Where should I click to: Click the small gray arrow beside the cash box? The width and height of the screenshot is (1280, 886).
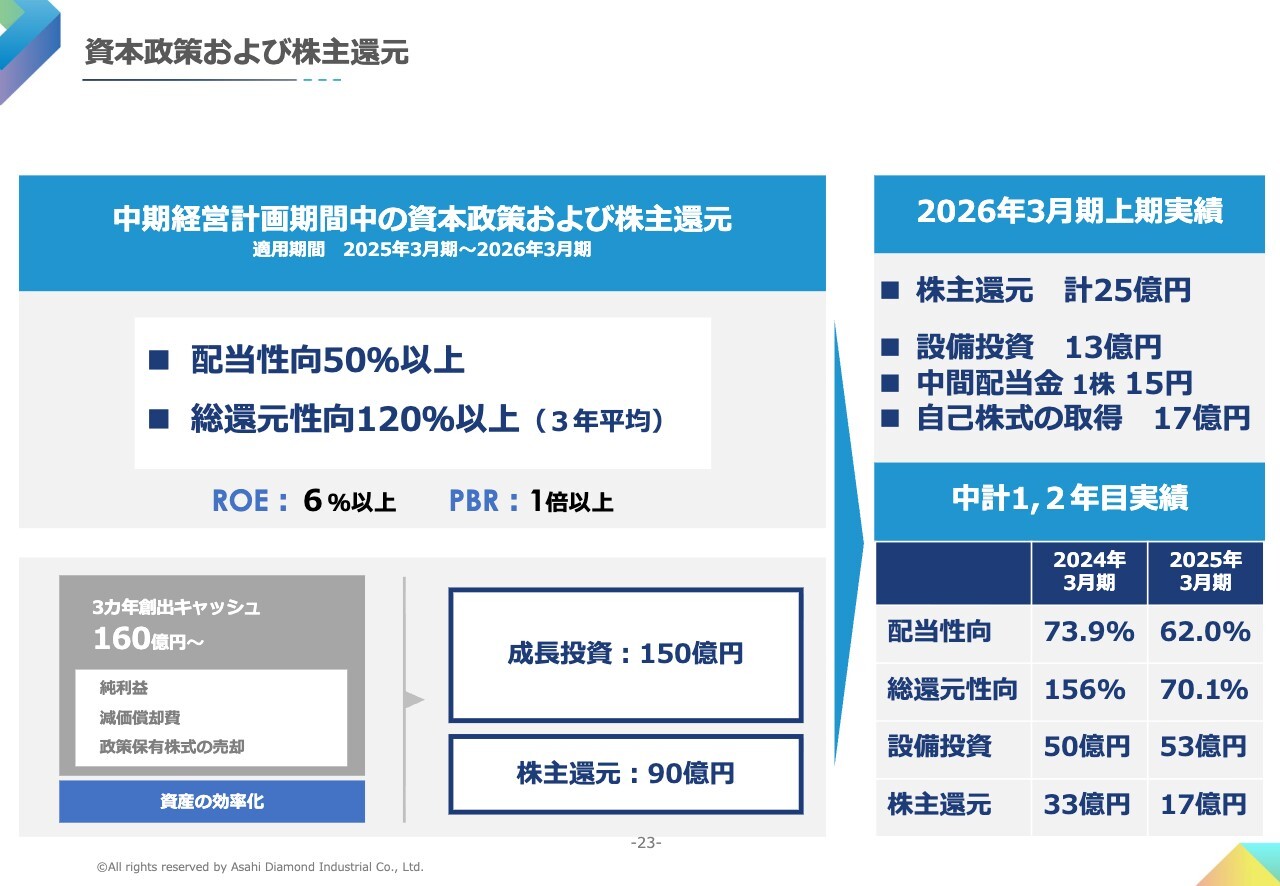click(414, 700)
